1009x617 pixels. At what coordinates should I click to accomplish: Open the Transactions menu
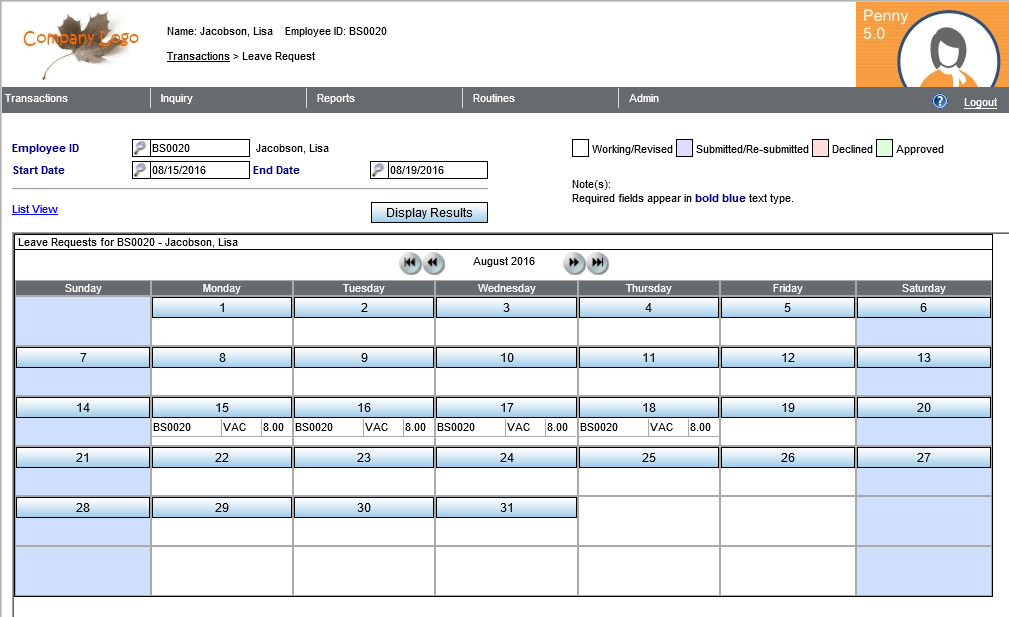tap(37, 98)
